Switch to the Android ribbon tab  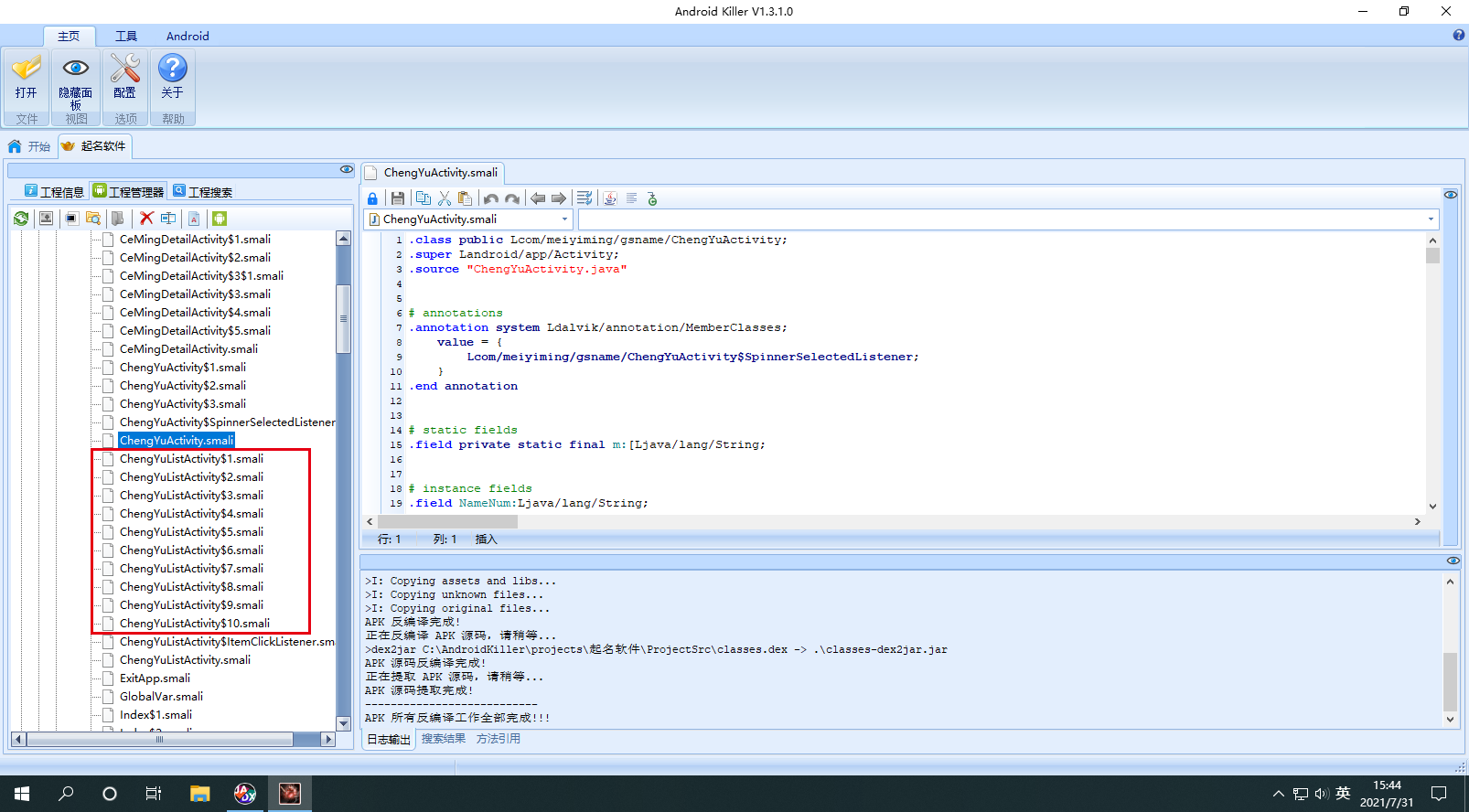click(188, 36)
